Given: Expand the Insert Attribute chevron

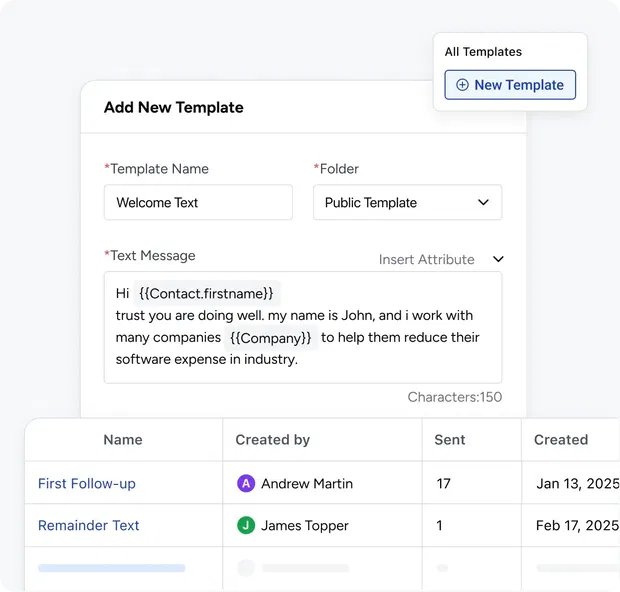Looking at the screenshot, I should (498, 259).
